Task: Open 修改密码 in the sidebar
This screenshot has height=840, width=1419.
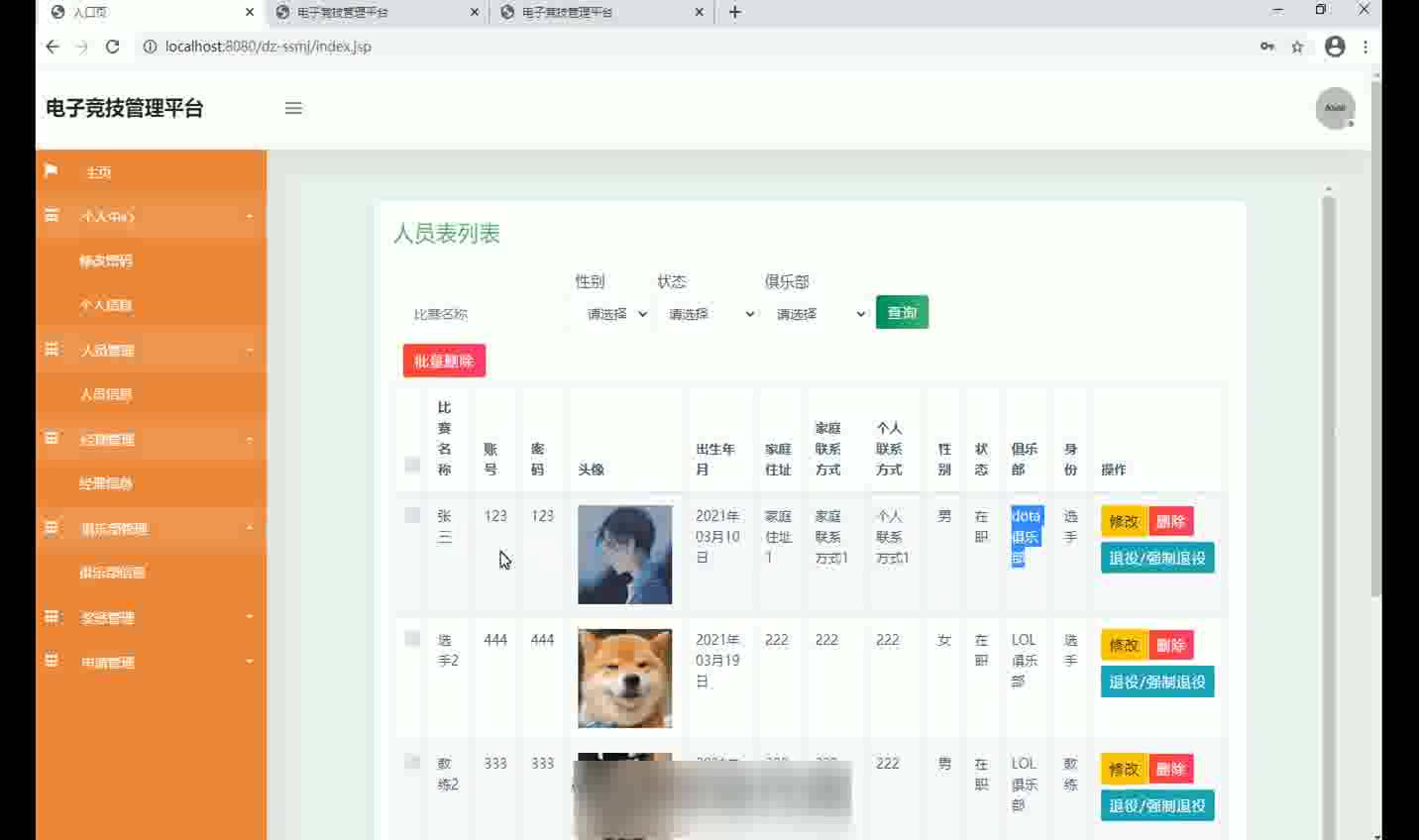Action: pos(106,261)
